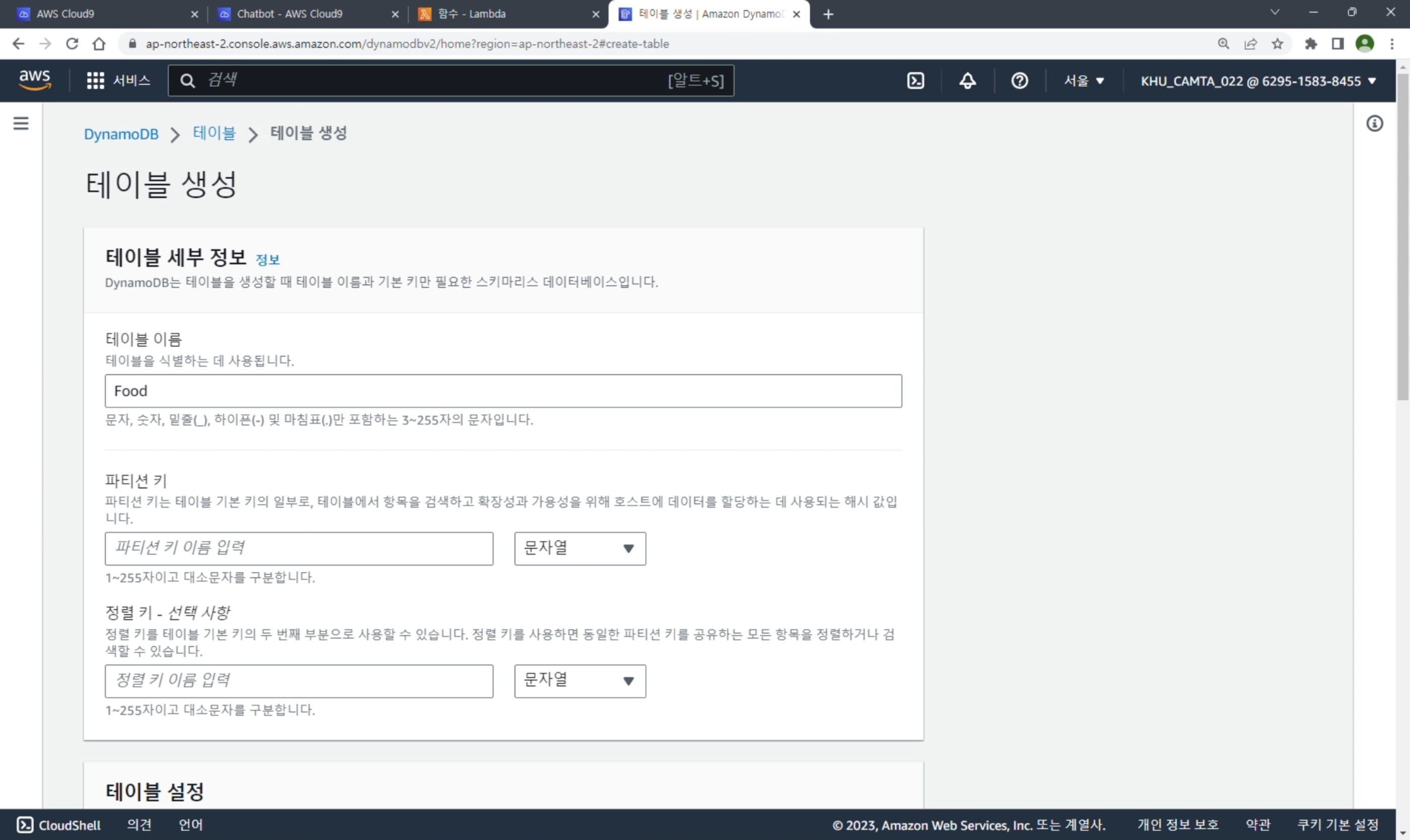
Task: Open a new browser tab with plus
Action: click(x=828, y=14)
